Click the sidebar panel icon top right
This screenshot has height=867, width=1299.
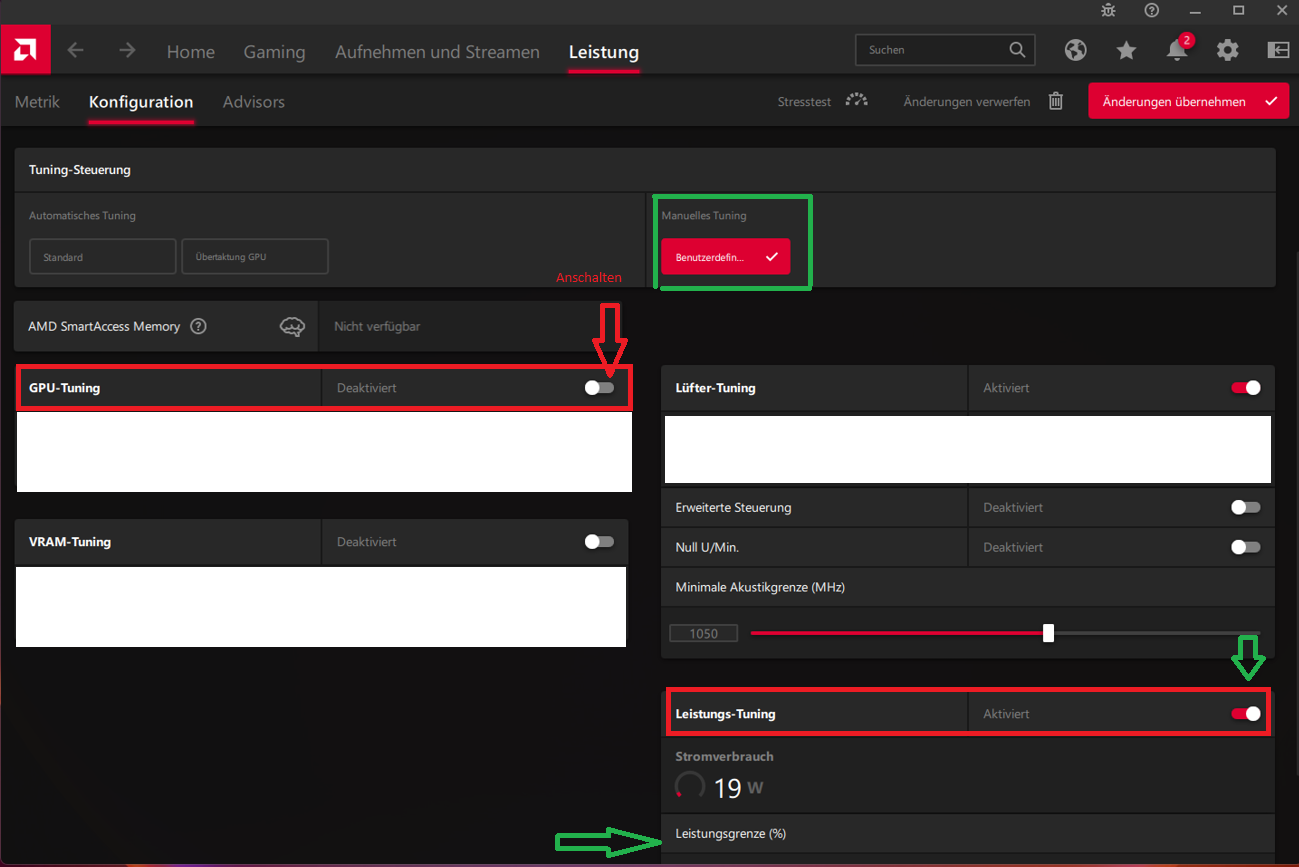(x=1278, y=50)
